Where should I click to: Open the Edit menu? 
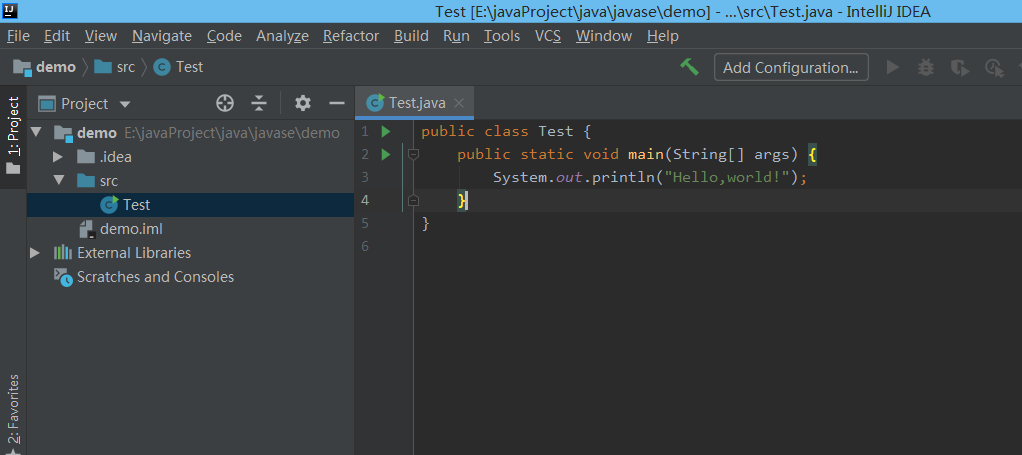point(57,36)
